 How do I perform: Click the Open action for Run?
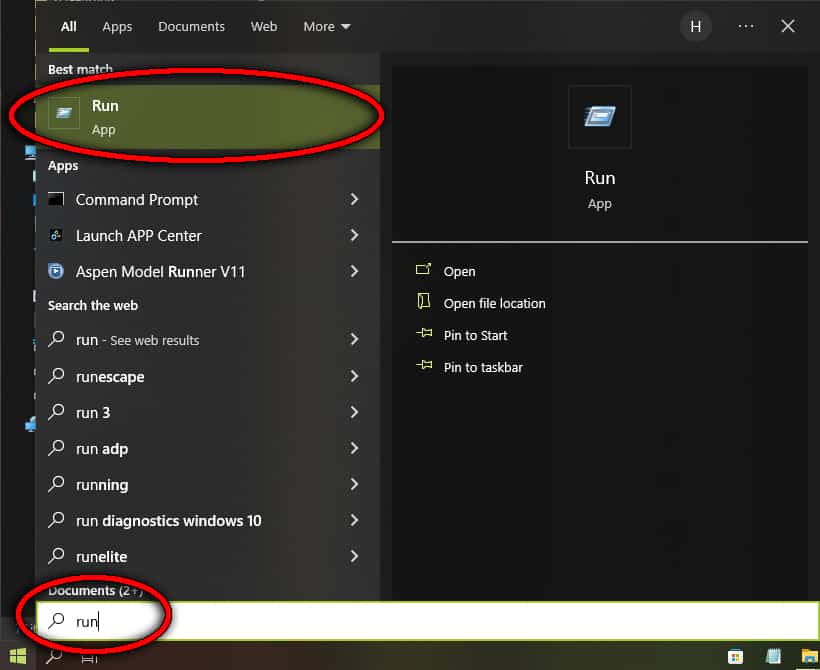point(459,271)
